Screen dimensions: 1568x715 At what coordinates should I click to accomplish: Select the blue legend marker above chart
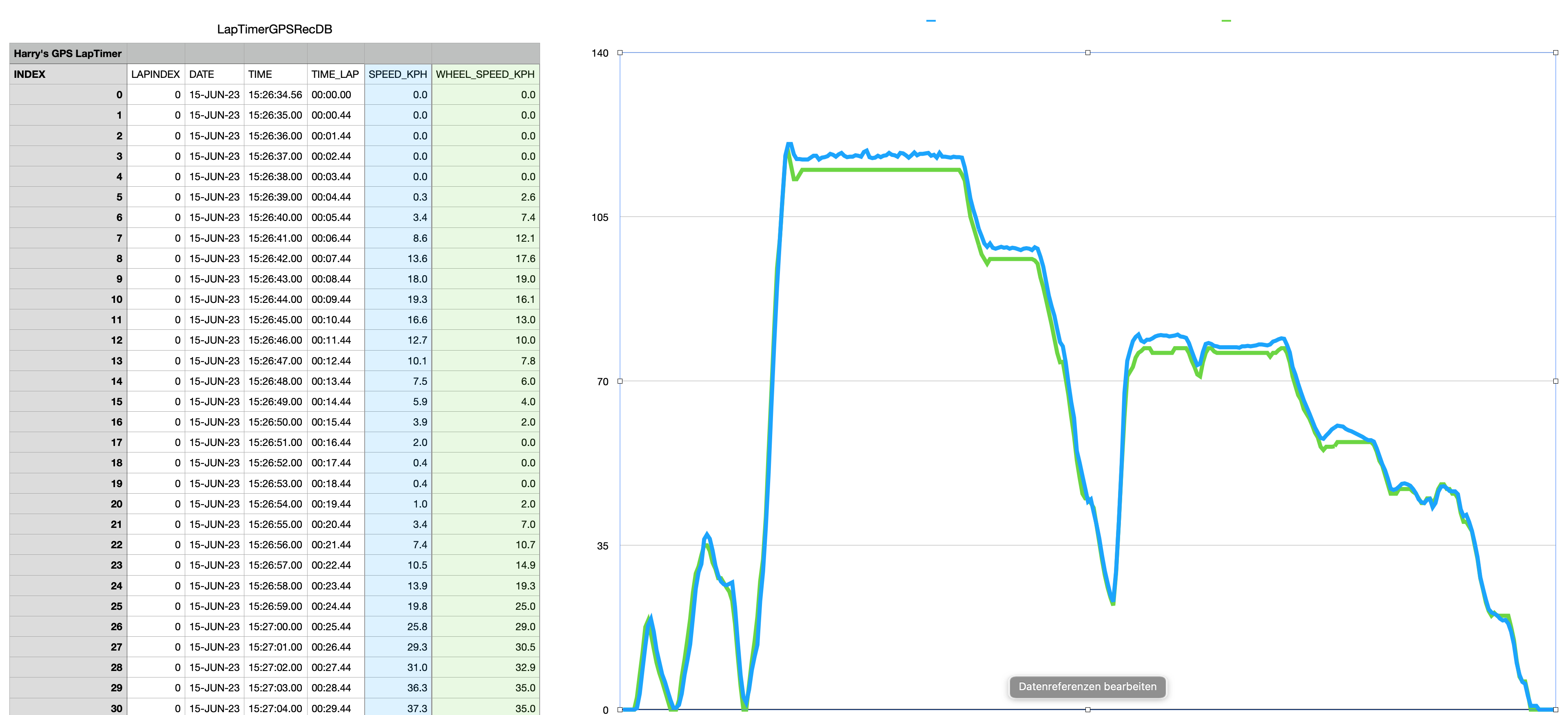click(x=931, y=21)
